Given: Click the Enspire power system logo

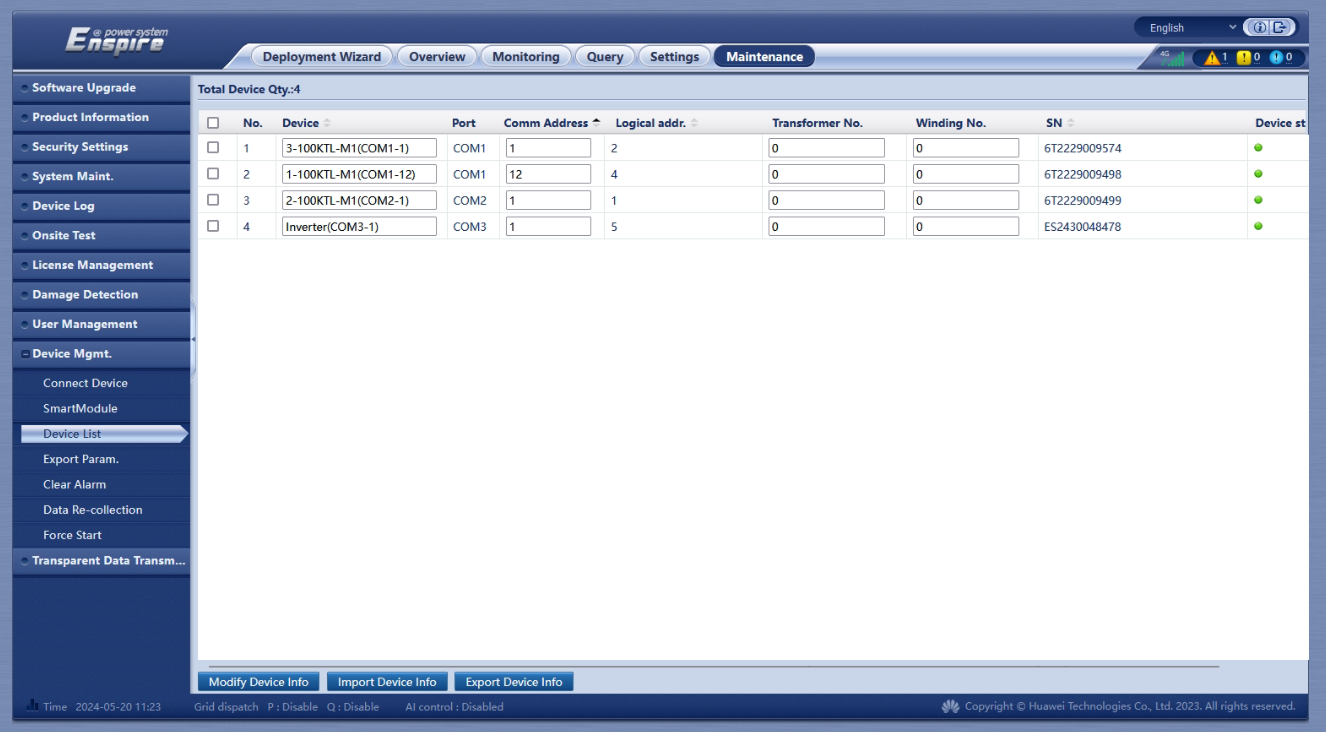Looking at the screenshot, I should (116, 40).
